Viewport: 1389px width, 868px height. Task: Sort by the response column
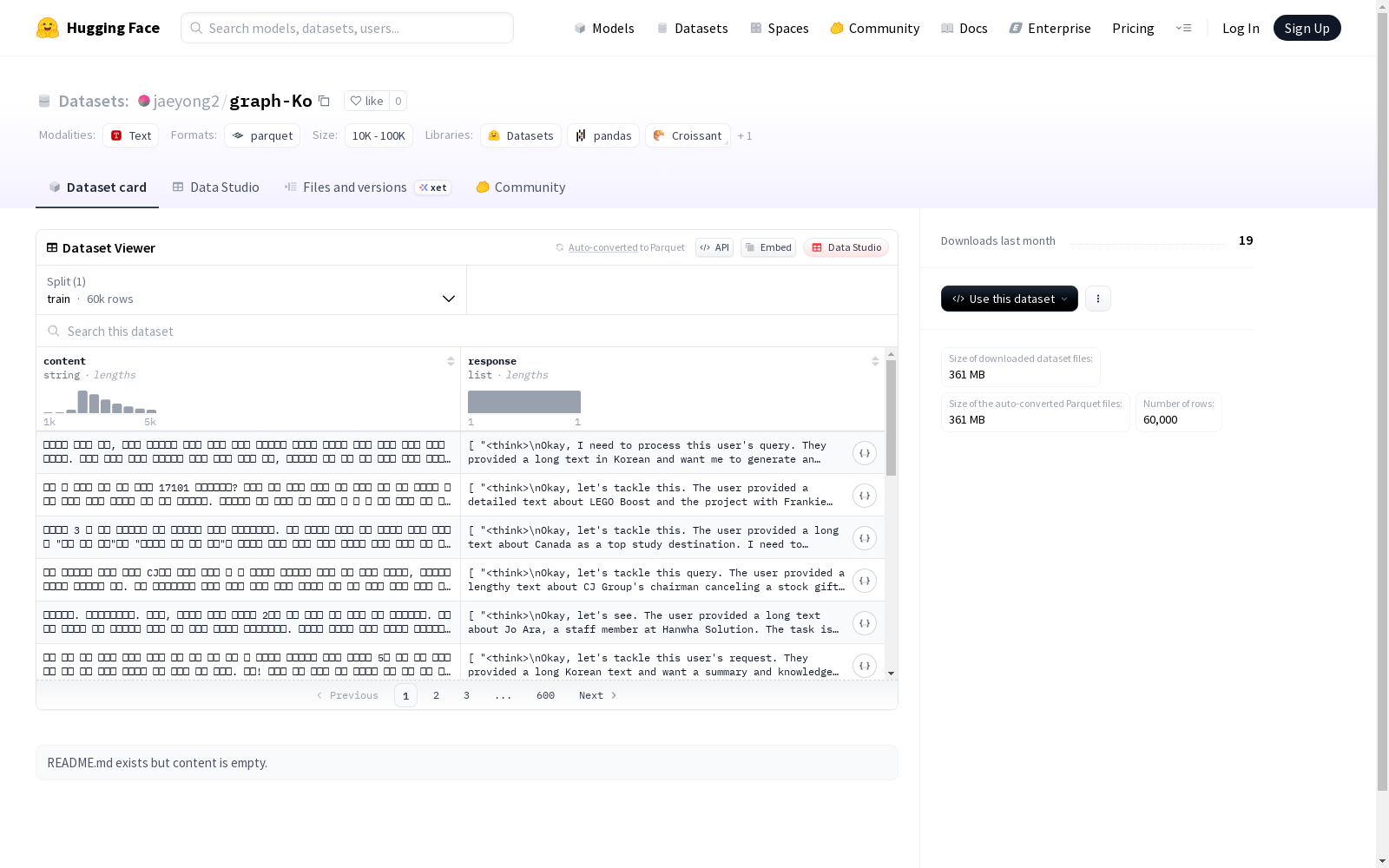pos(875,361)
